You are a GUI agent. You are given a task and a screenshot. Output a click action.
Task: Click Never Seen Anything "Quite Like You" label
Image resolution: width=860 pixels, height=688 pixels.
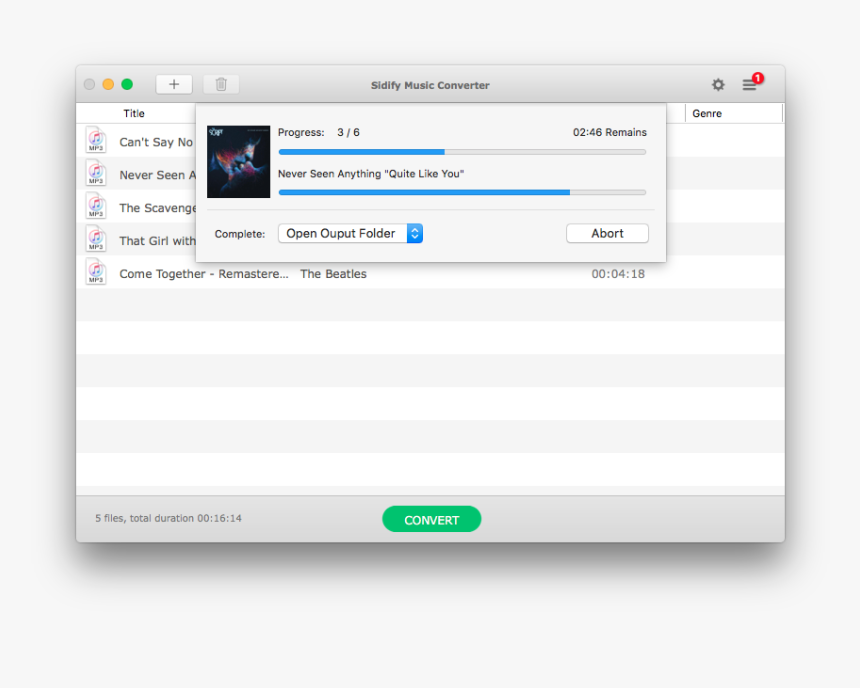(x=371, y=174)
